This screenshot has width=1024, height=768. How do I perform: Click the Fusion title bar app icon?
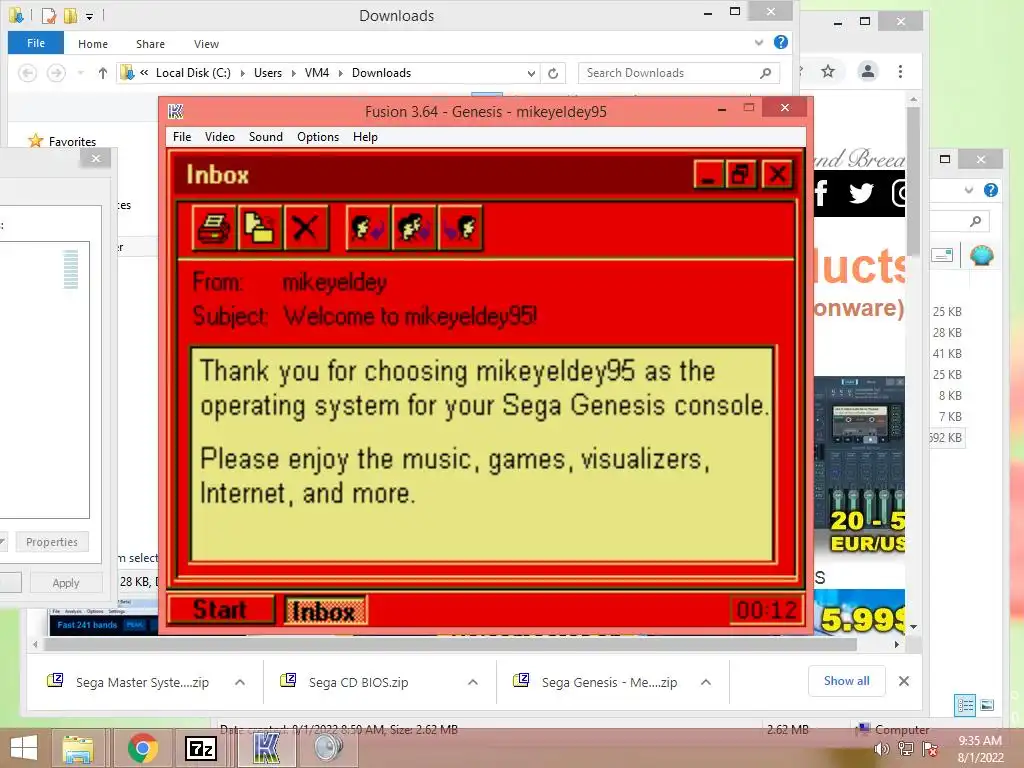pos(176,112)
